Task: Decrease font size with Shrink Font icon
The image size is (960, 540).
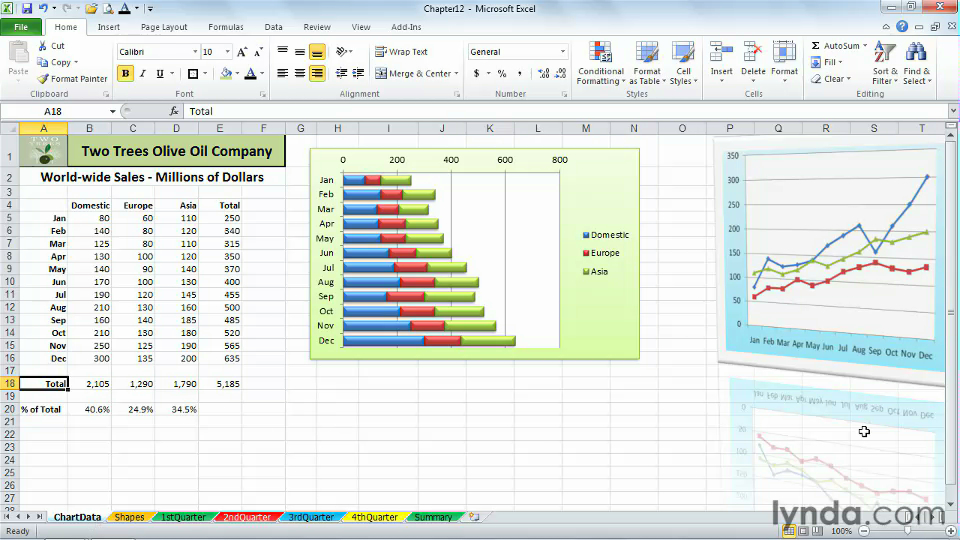Action: coord(258,52)
